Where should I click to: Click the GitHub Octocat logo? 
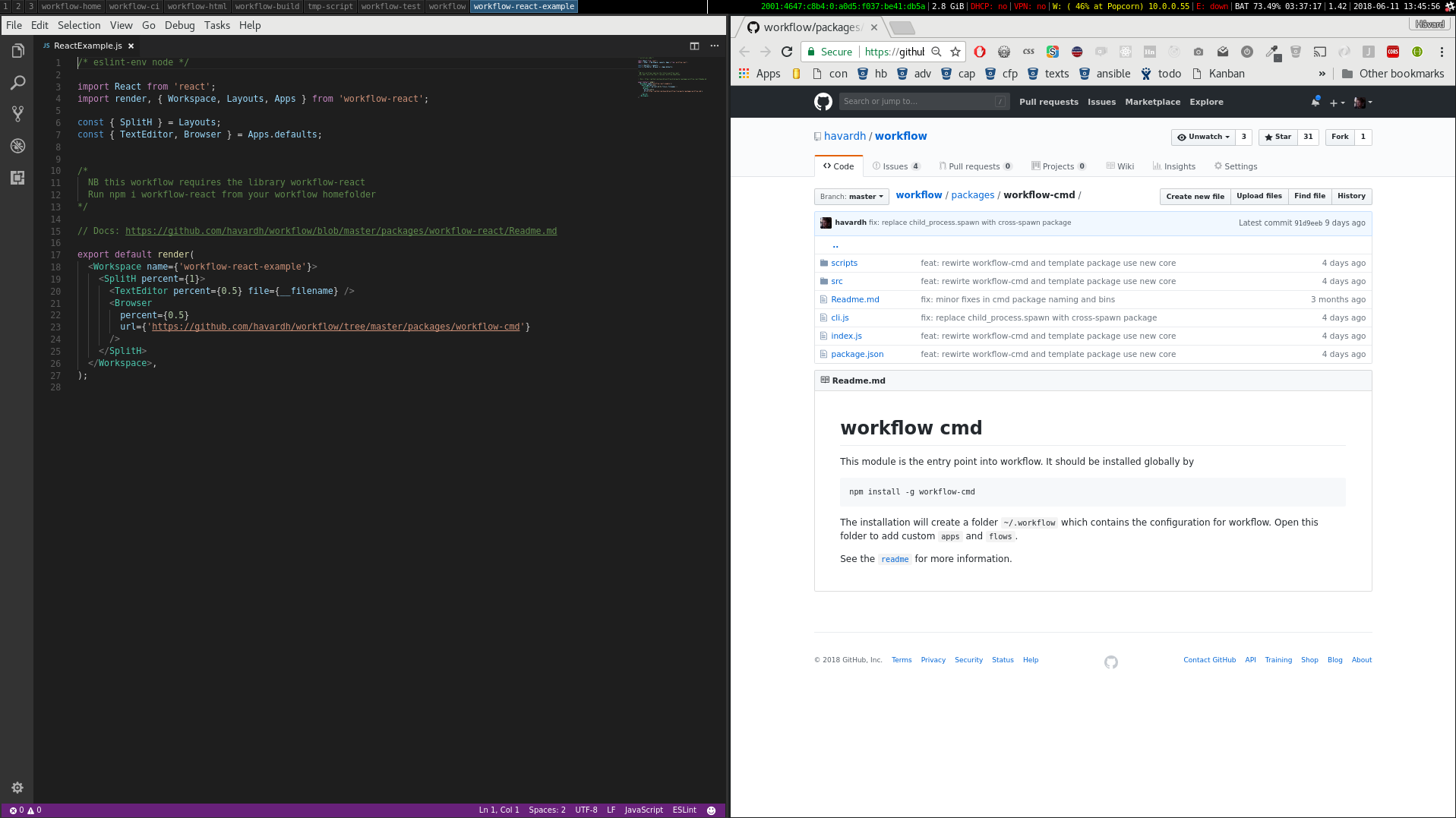(823, 102)
